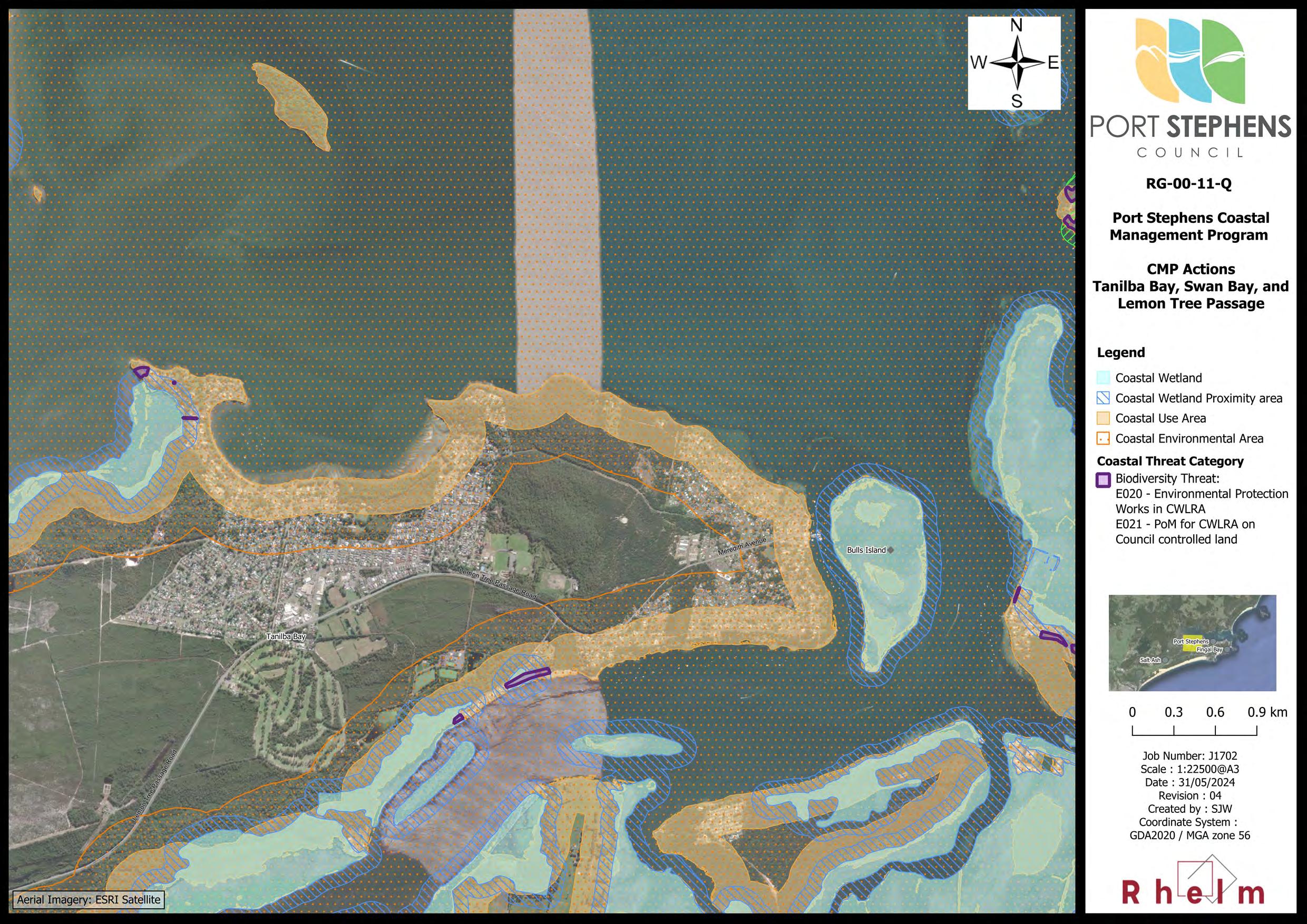Click the locality overview inset map
The height and width of the screenshot is (924, 1307).
coord(1192,643)
